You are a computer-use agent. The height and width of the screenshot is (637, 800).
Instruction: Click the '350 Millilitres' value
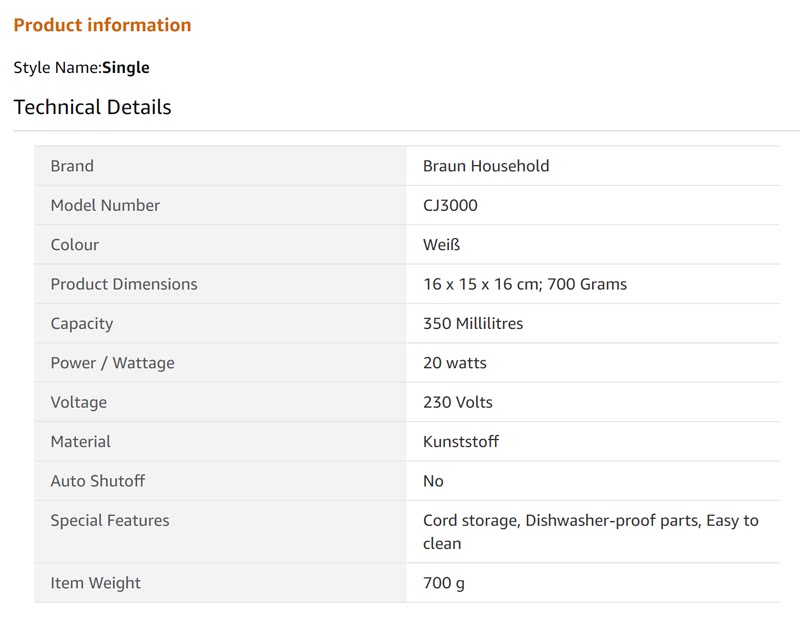click(473, 323)
